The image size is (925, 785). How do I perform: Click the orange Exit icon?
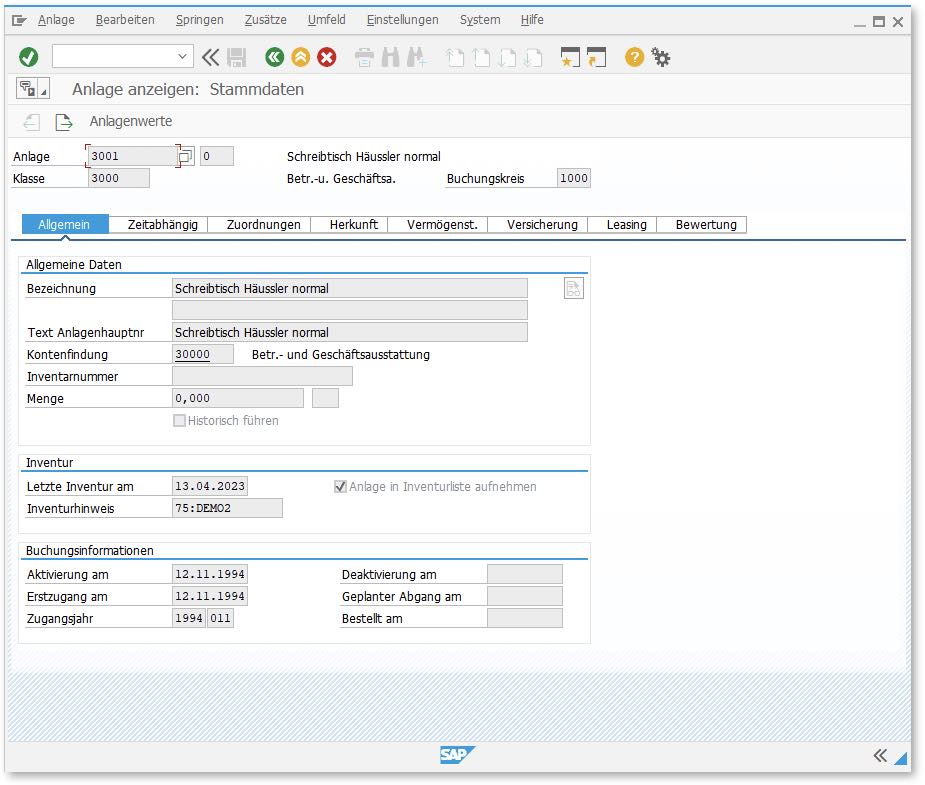[300, 57]
